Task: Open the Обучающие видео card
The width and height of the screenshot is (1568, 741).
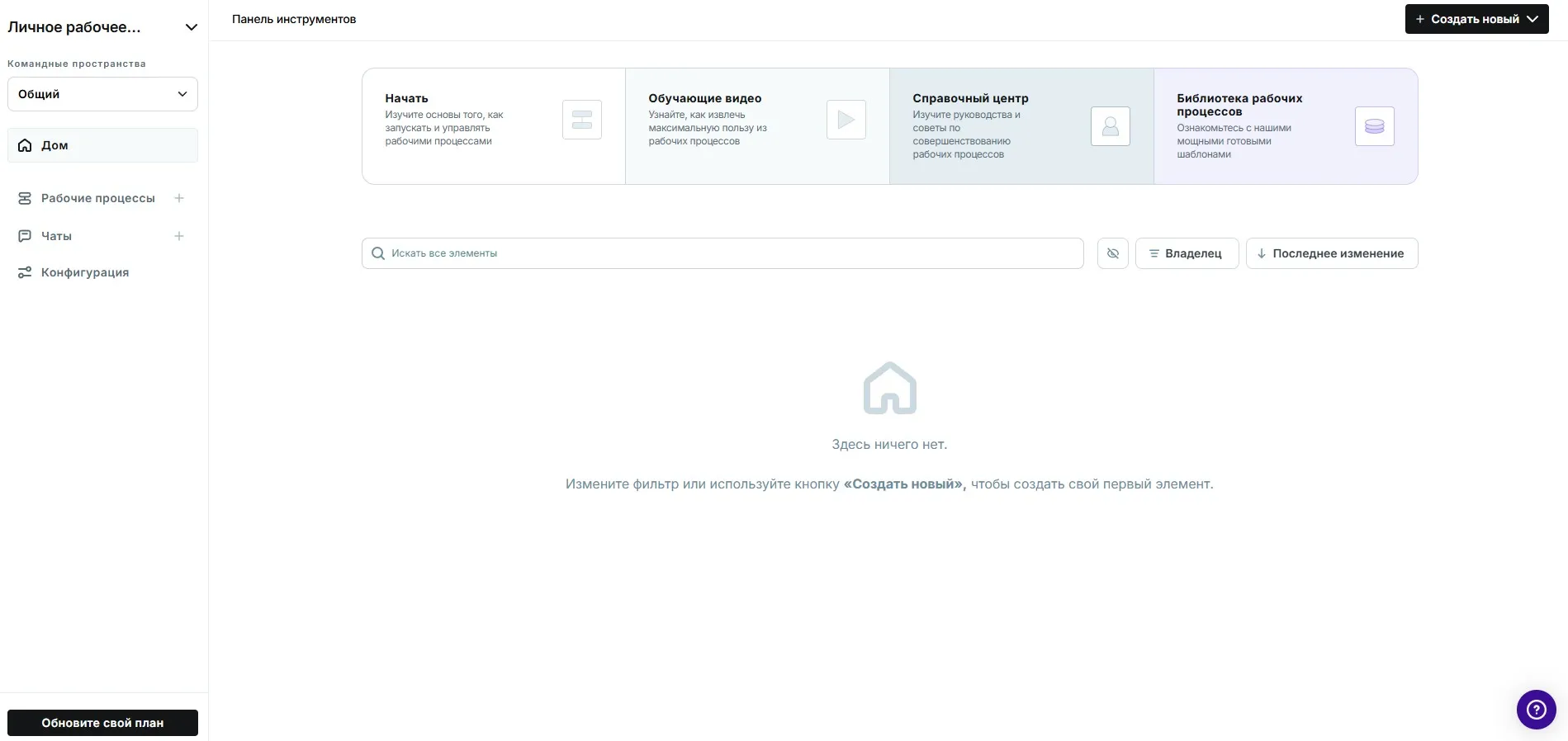Action: click(x=757, y=126)
